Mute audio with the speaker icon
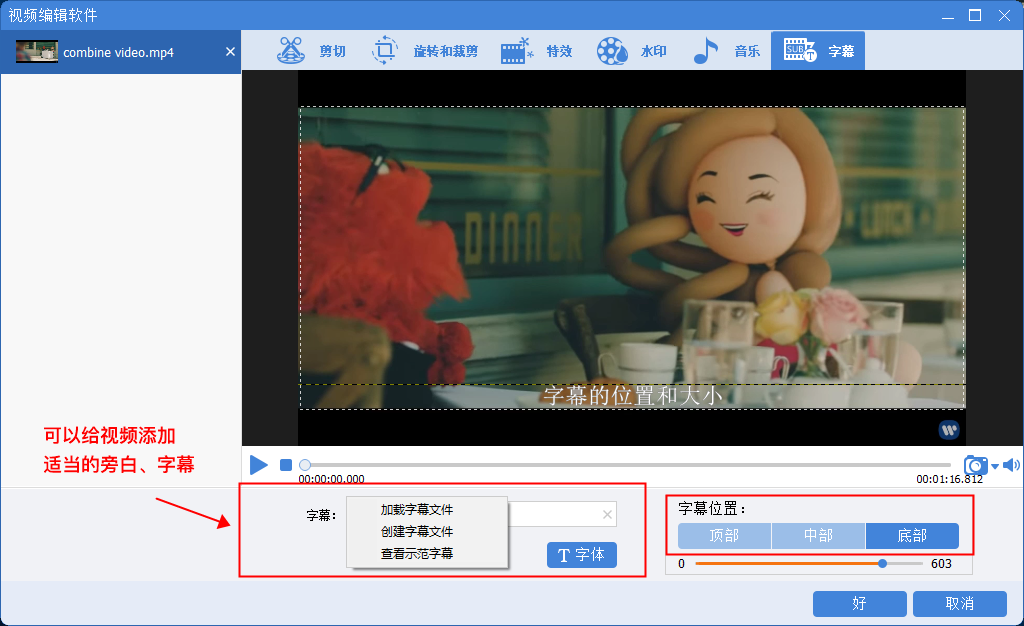 [1011, 465]
